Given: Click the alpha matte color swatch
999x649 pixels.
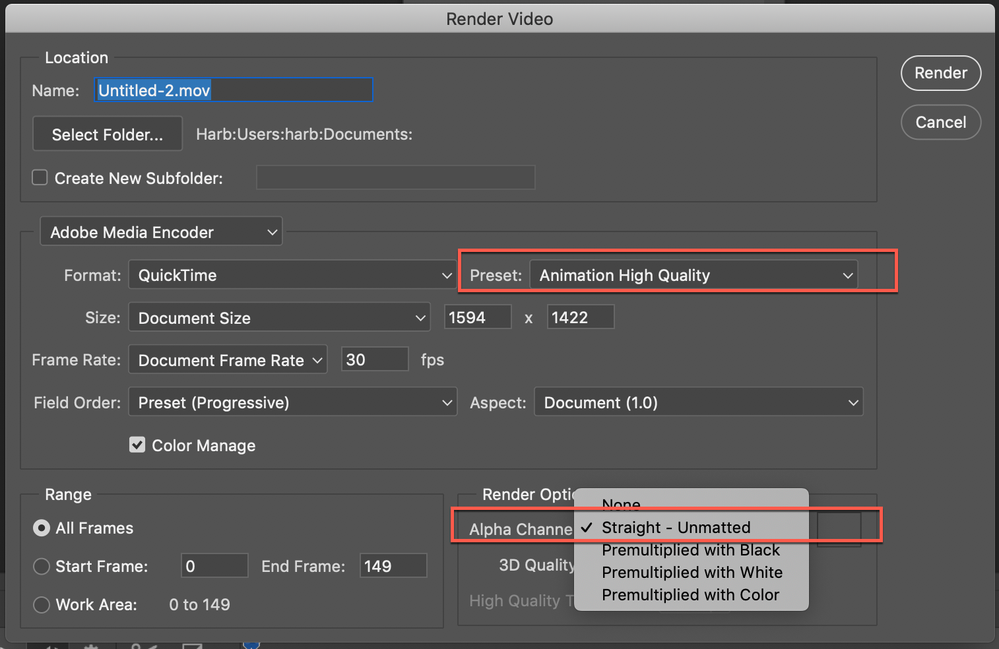Looking at the screenshot, I should pyautogui.click(x=838, y=528).
